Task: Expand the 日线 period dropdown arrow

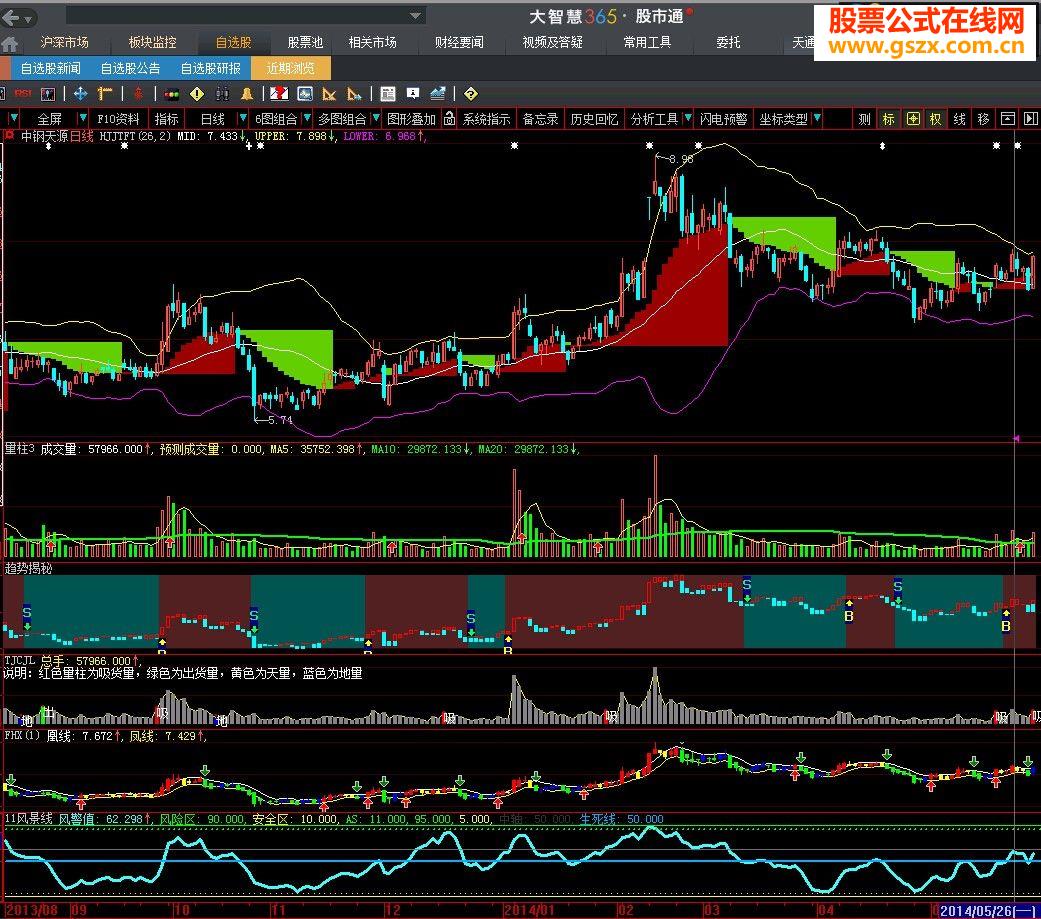Action: tap(243, 118)
